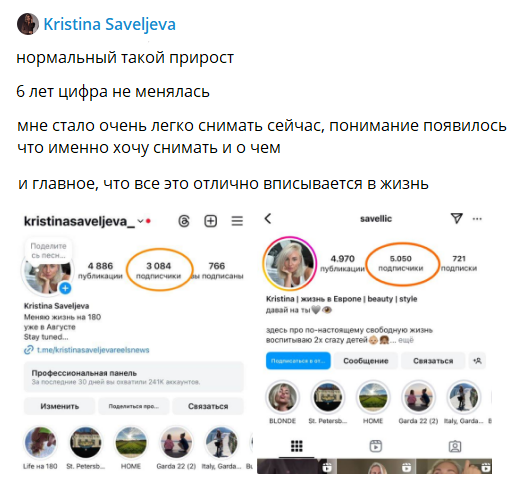Open Threads icon in left profile header
The height and width of the screenshot is (495, 516).
coord(184,221)
